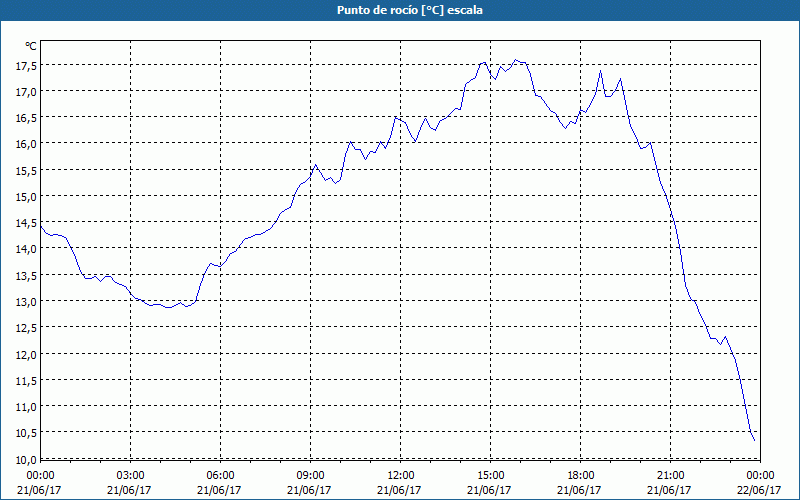Click the 16,0 y-axis label
This screenshot has height=500, width=800.
26,144
